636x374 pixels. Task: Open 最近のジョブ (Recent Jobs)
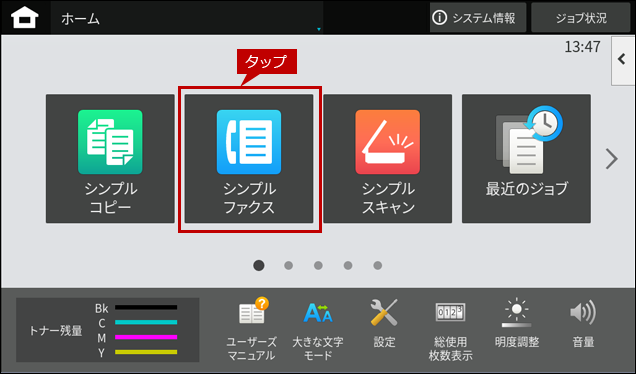[526, 159]
